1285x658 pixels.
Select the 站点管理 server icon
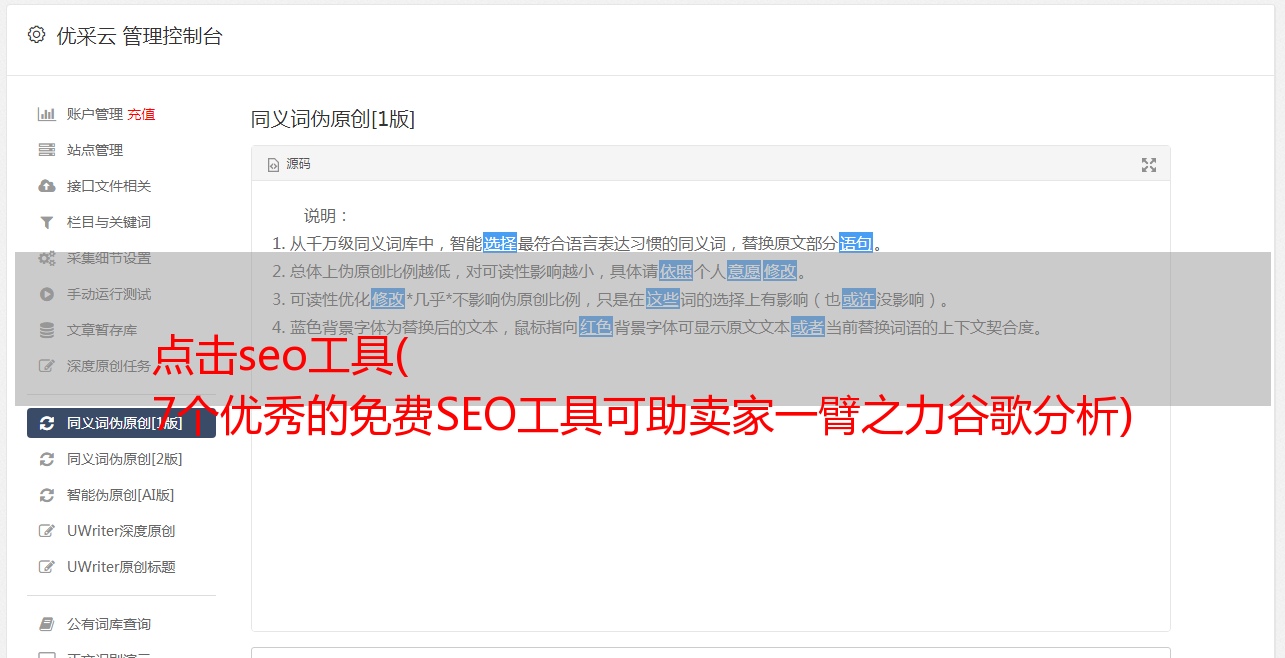click(x=46, y=150)
